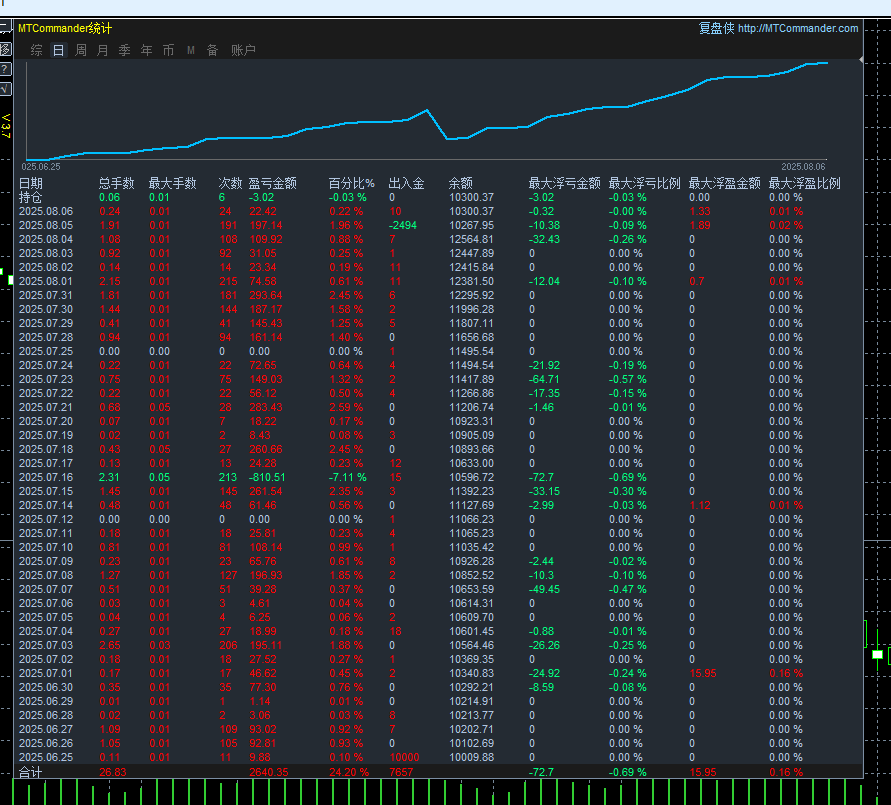Open the 账户 account tab
891x805 pixels.
point(243,50)
